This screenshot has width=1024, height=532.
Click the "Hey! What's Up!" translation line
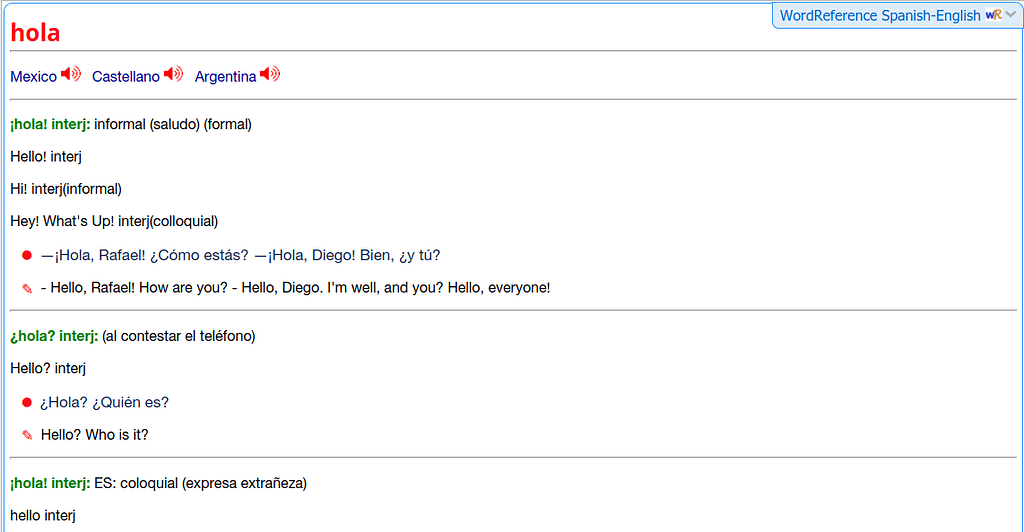coord(114,221)
